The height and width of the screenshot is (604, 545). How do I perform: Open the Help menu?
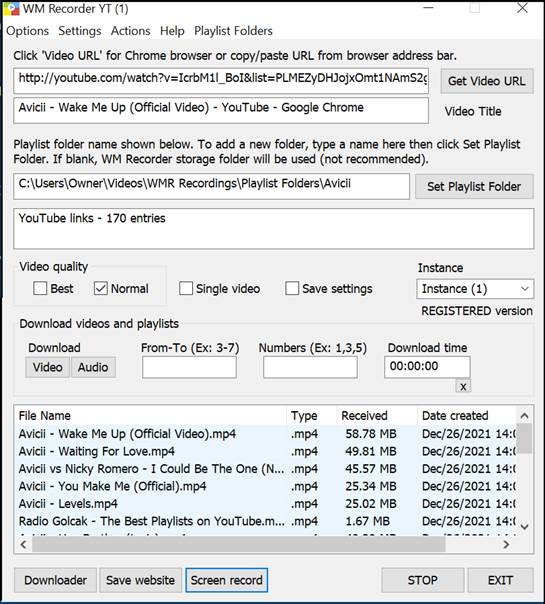tap(172, 31)
